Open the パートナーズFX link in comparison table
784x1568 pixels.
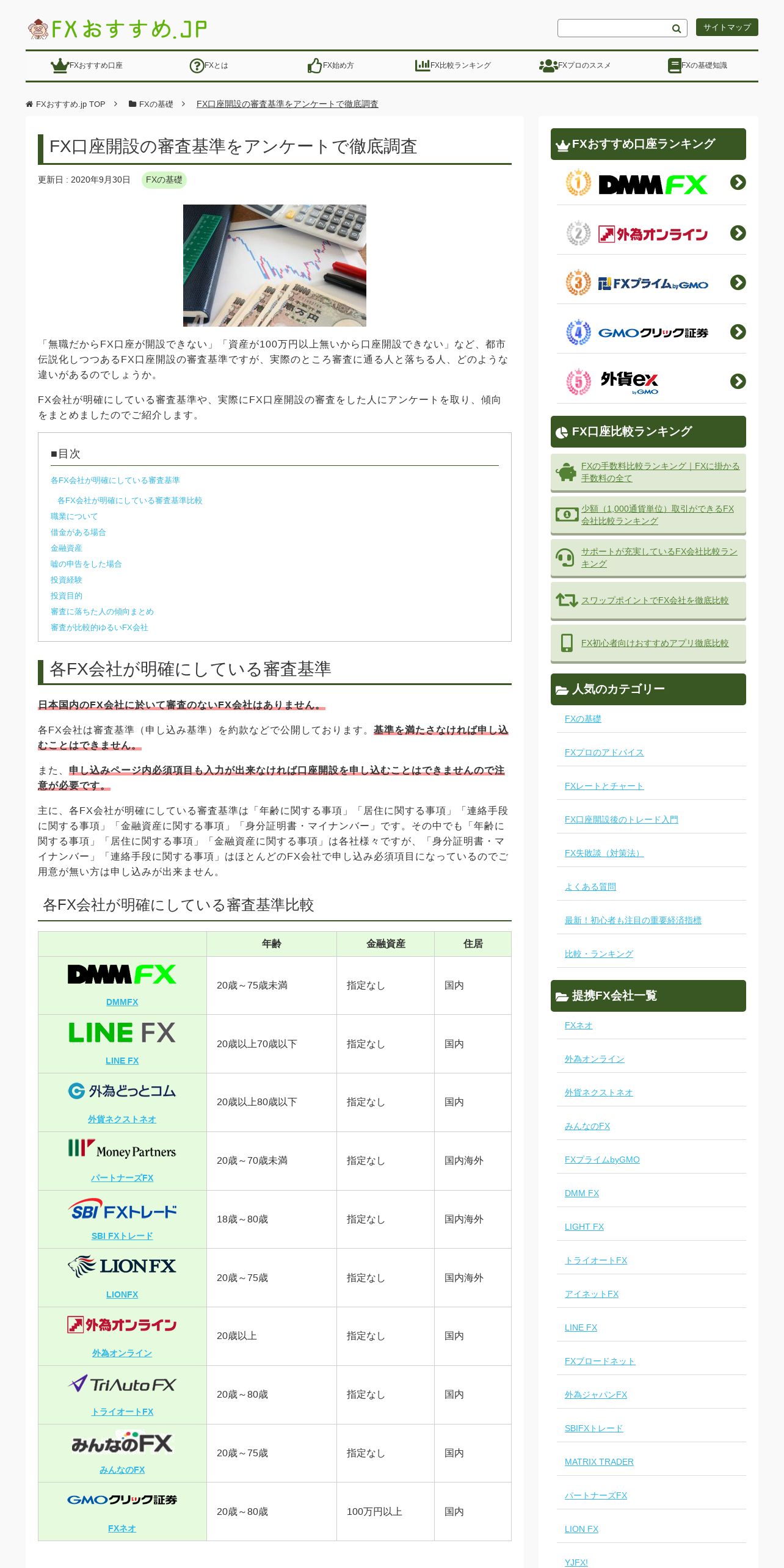(x=122, y=1178)
